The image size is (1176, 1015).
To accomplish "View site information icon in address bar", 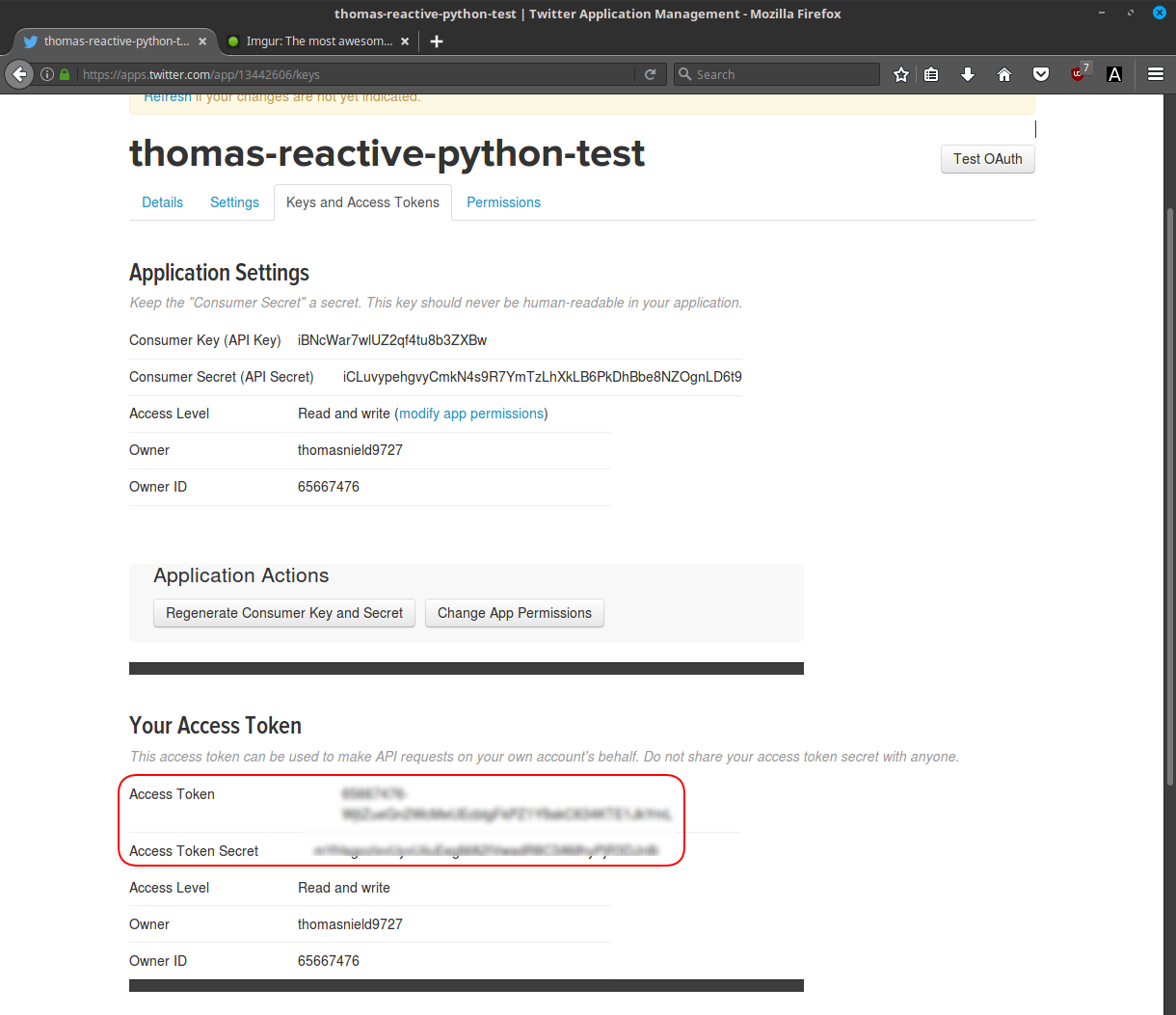I will pyautogui.click(x=46, y=74).
